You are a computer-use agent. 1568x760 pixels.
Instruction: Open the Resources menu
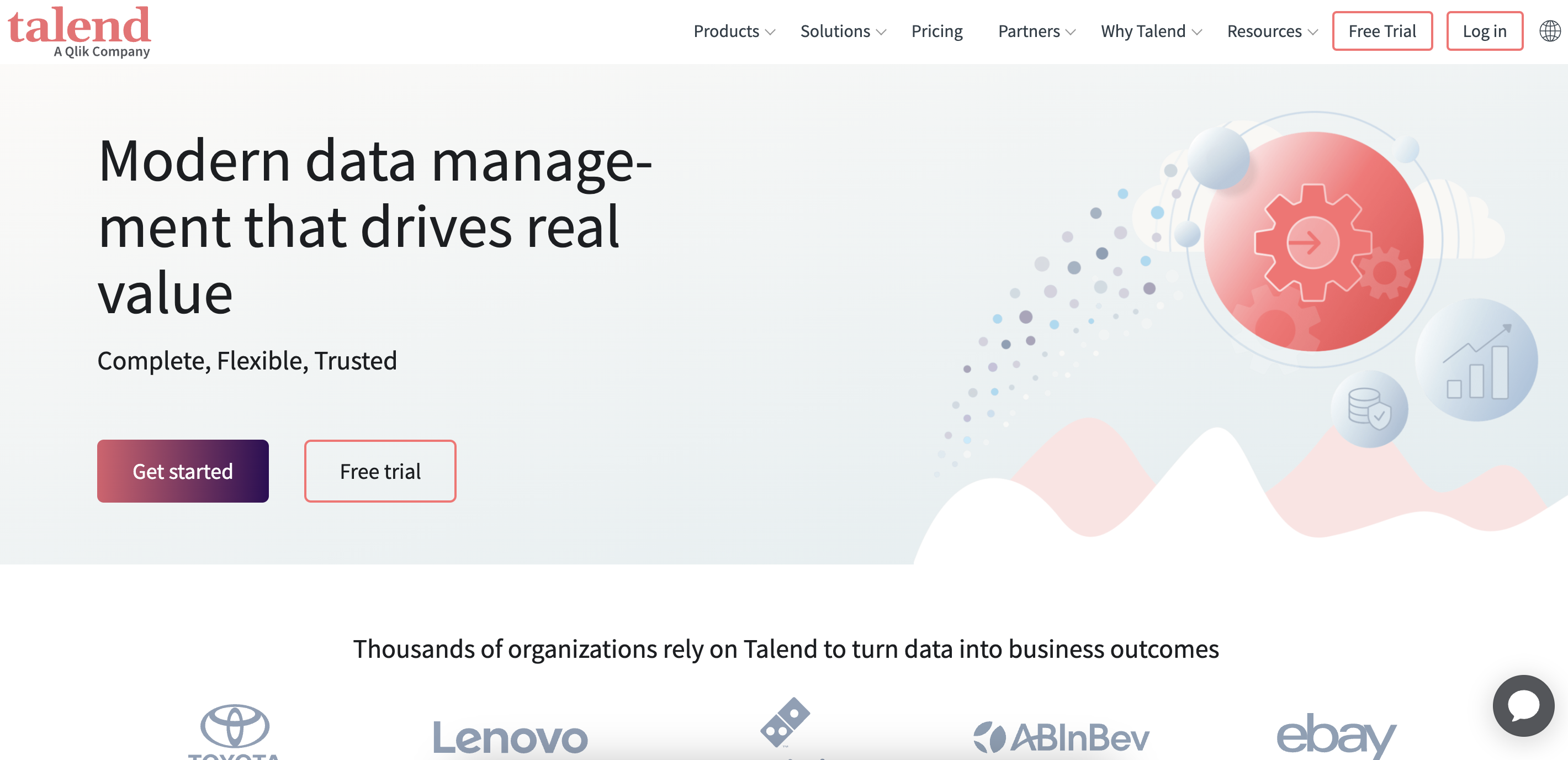click(1264, 31)
